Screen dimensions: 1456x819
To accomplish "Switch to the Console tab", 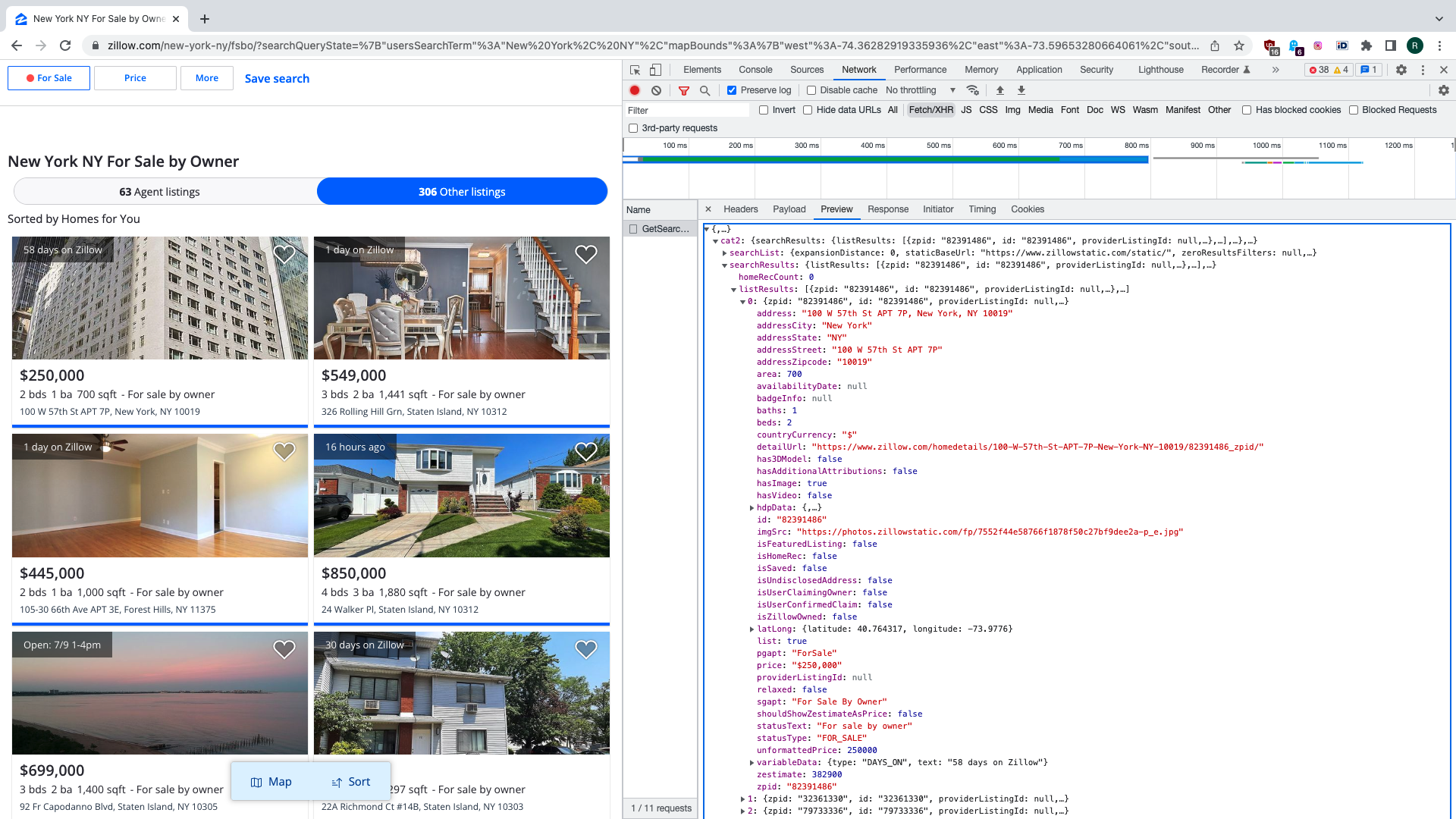I will tap(755, 70).
